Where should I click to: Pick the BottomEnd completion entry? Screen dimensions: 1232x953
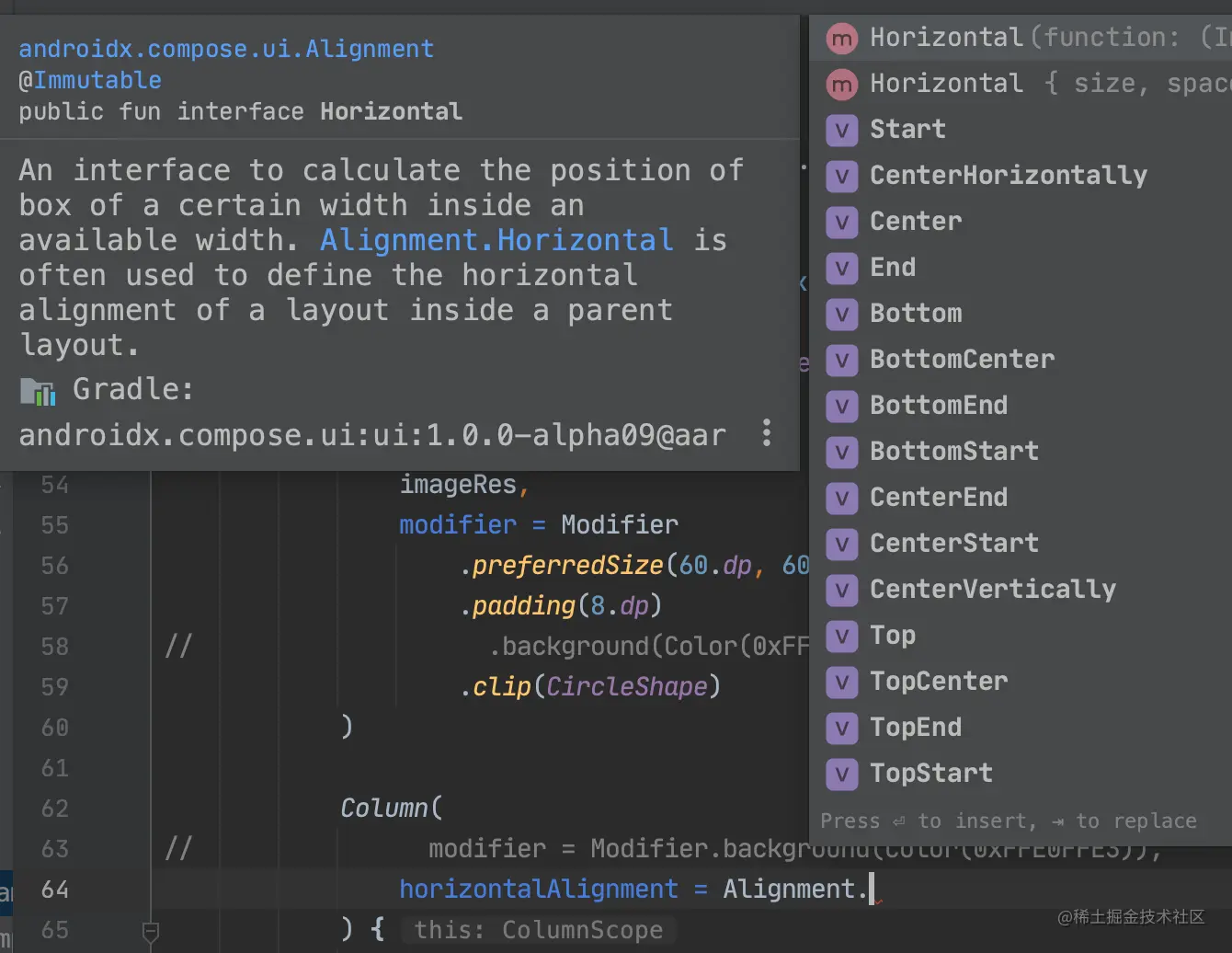click(x=939, y=406)
